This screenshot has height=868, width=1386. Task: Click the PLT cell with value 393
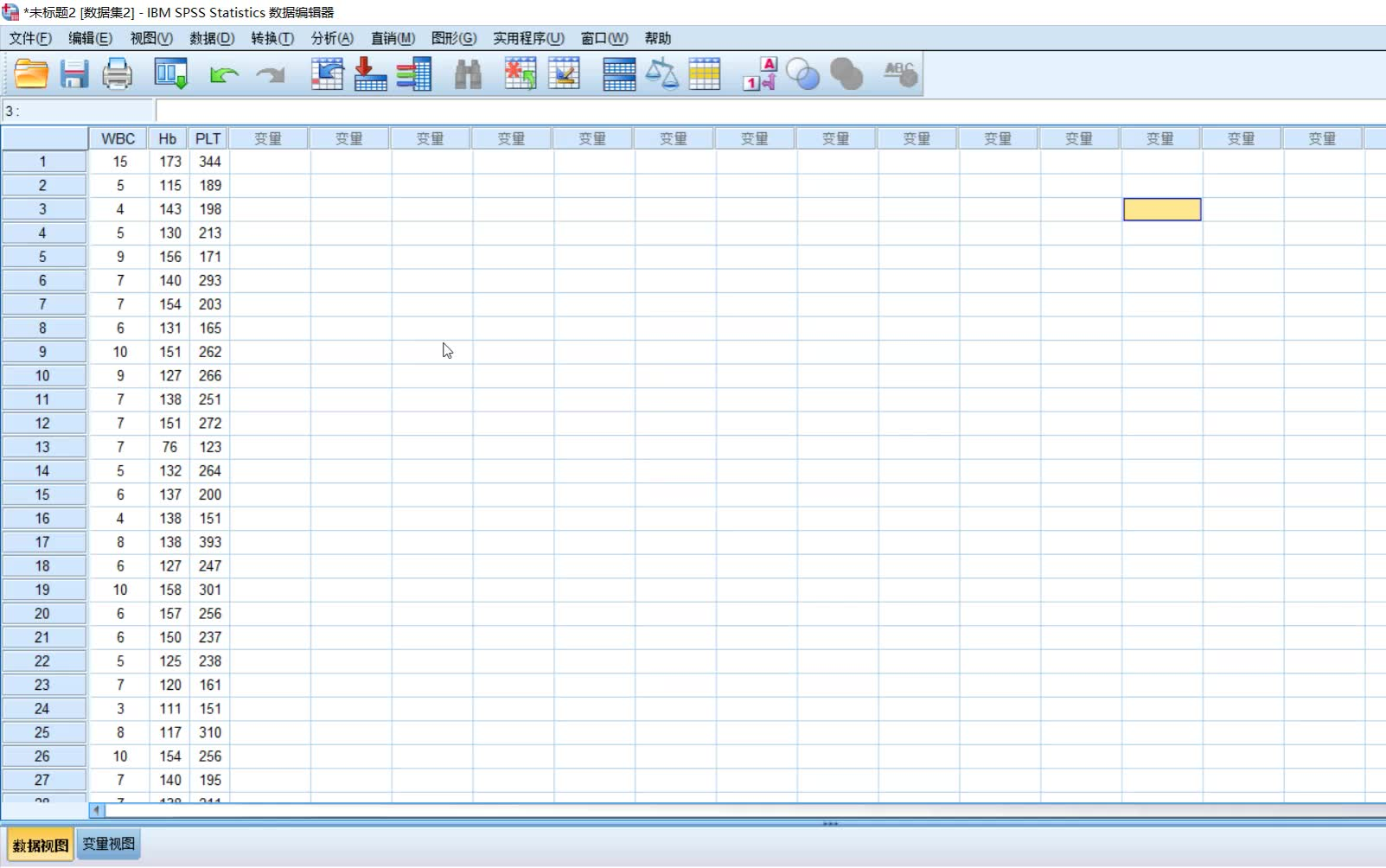pyautogui.click(x=208, y=542)
